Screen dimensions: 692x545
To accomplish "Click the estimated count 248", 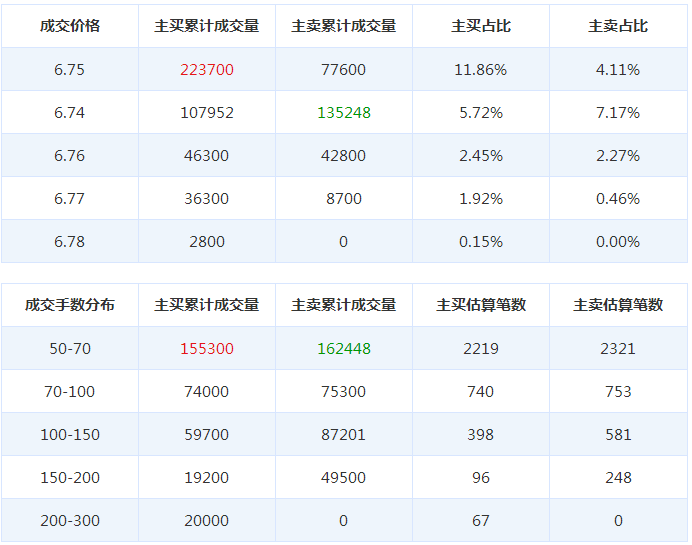I will (618, 477).
